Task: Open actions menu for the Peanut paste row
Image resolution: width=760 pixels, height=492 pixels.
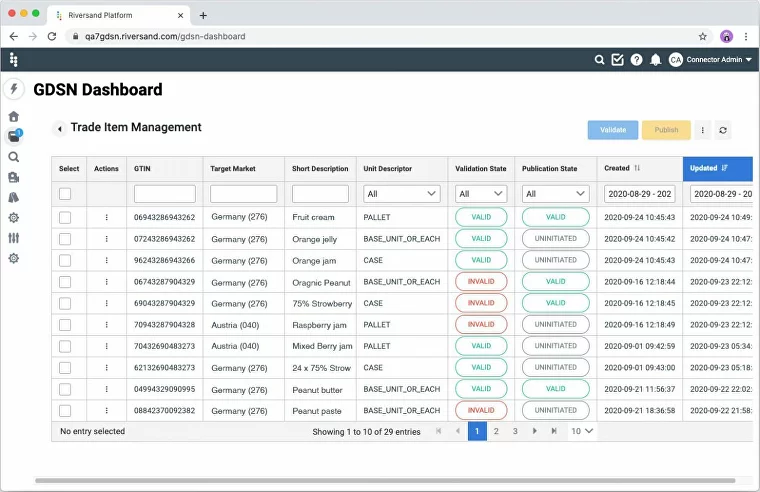Action: [x=106, y=411]
